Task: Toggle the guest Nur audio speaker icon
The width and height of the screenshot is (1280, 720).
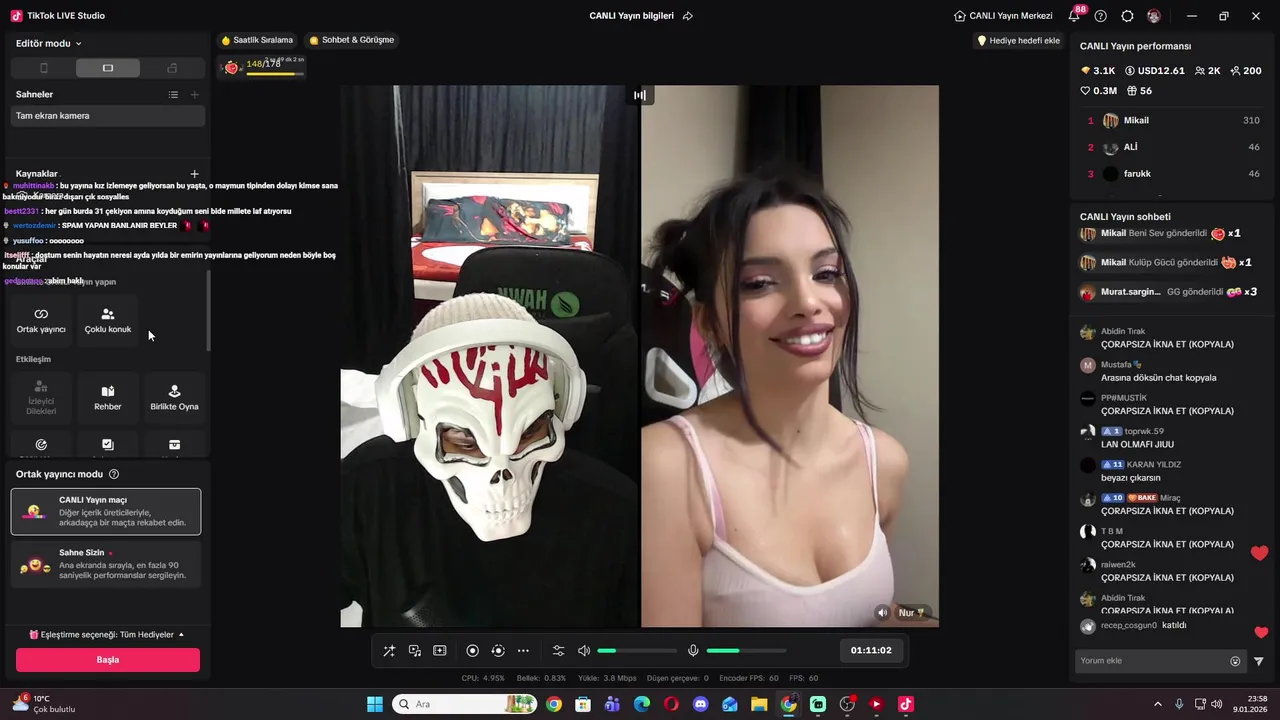Action: point(882,613)
